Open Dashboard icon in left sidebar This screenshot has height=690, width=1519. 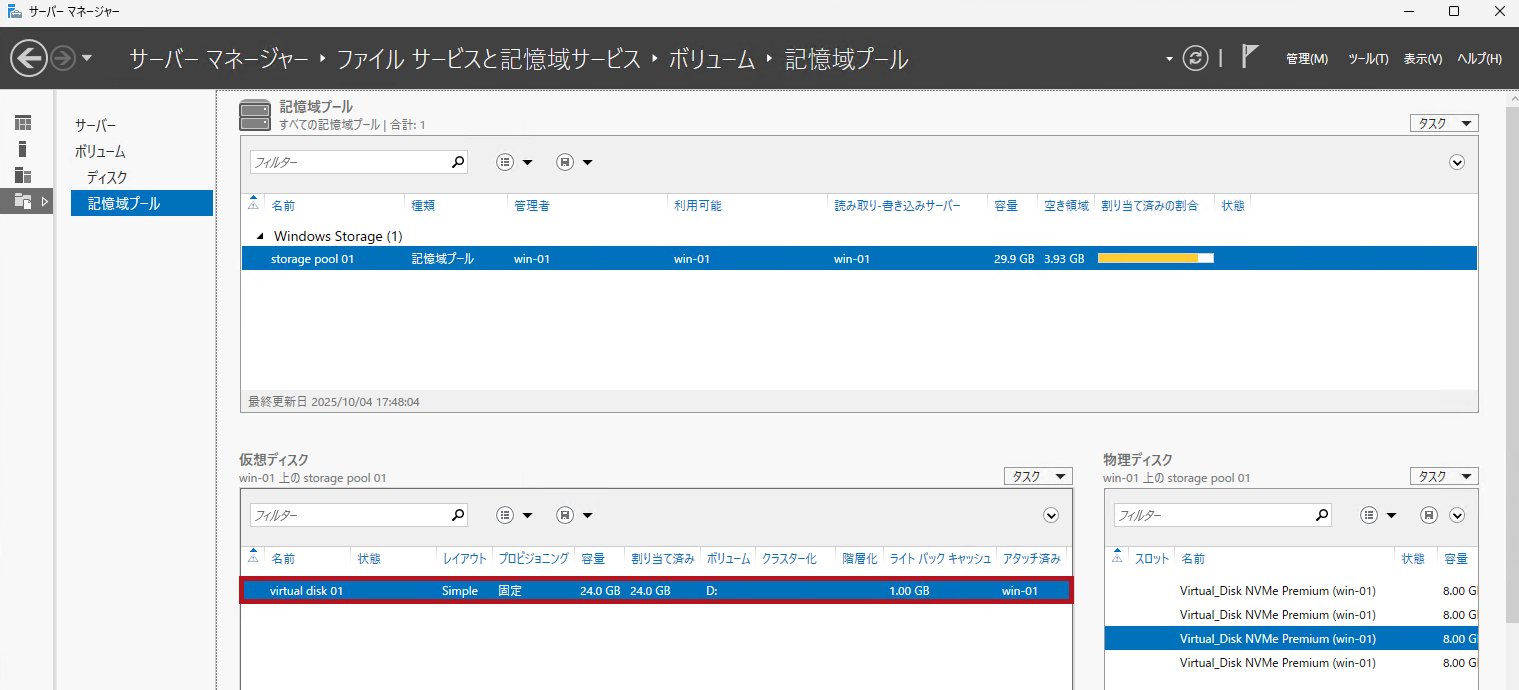[x=23, y=123]
